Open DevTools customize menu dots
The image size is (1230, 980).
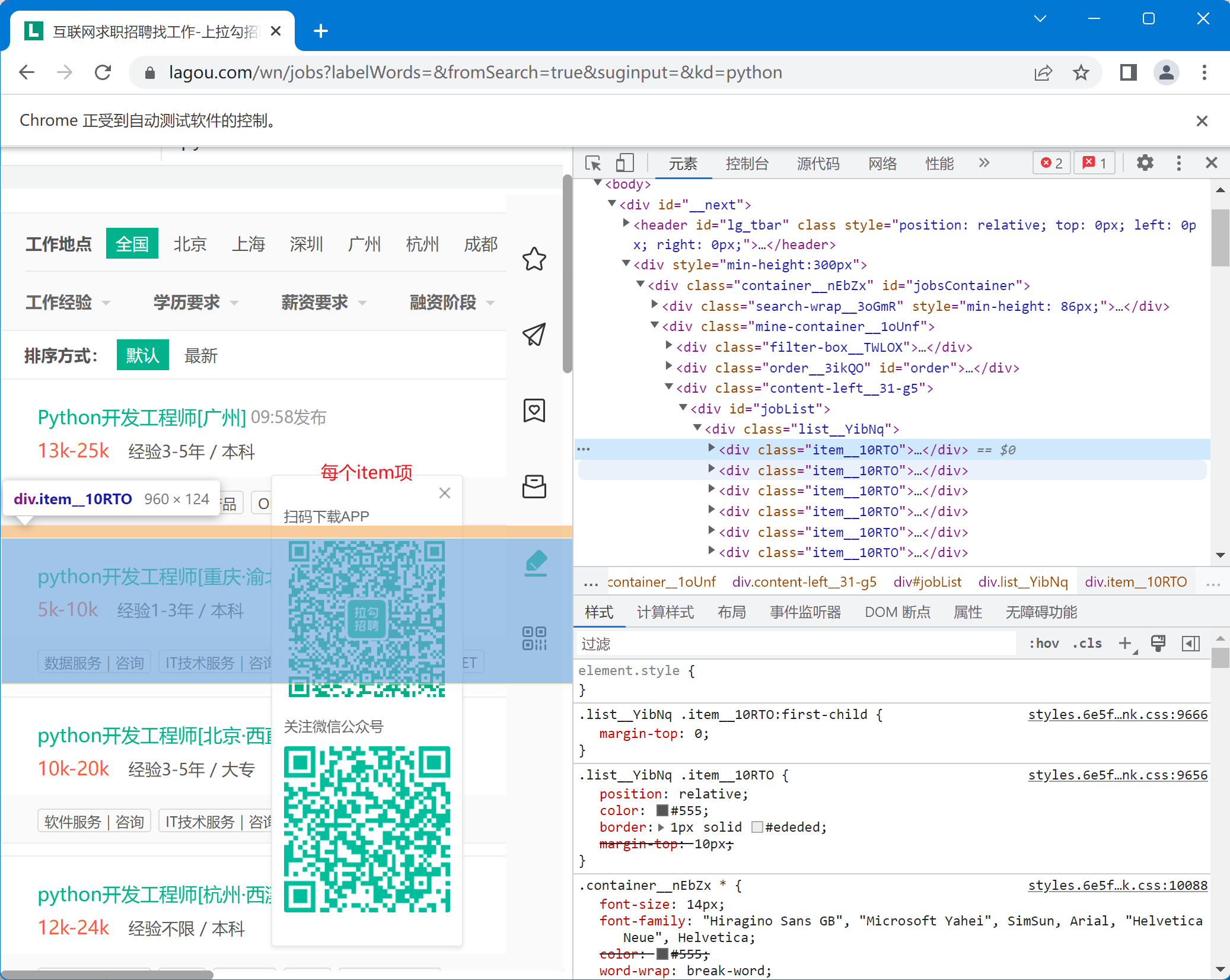pyautogui.click(x=1179, y=163)
